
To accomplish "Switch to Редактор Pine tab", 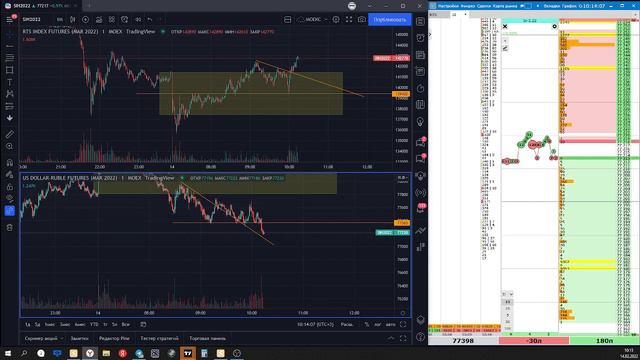I will [114, 338].
